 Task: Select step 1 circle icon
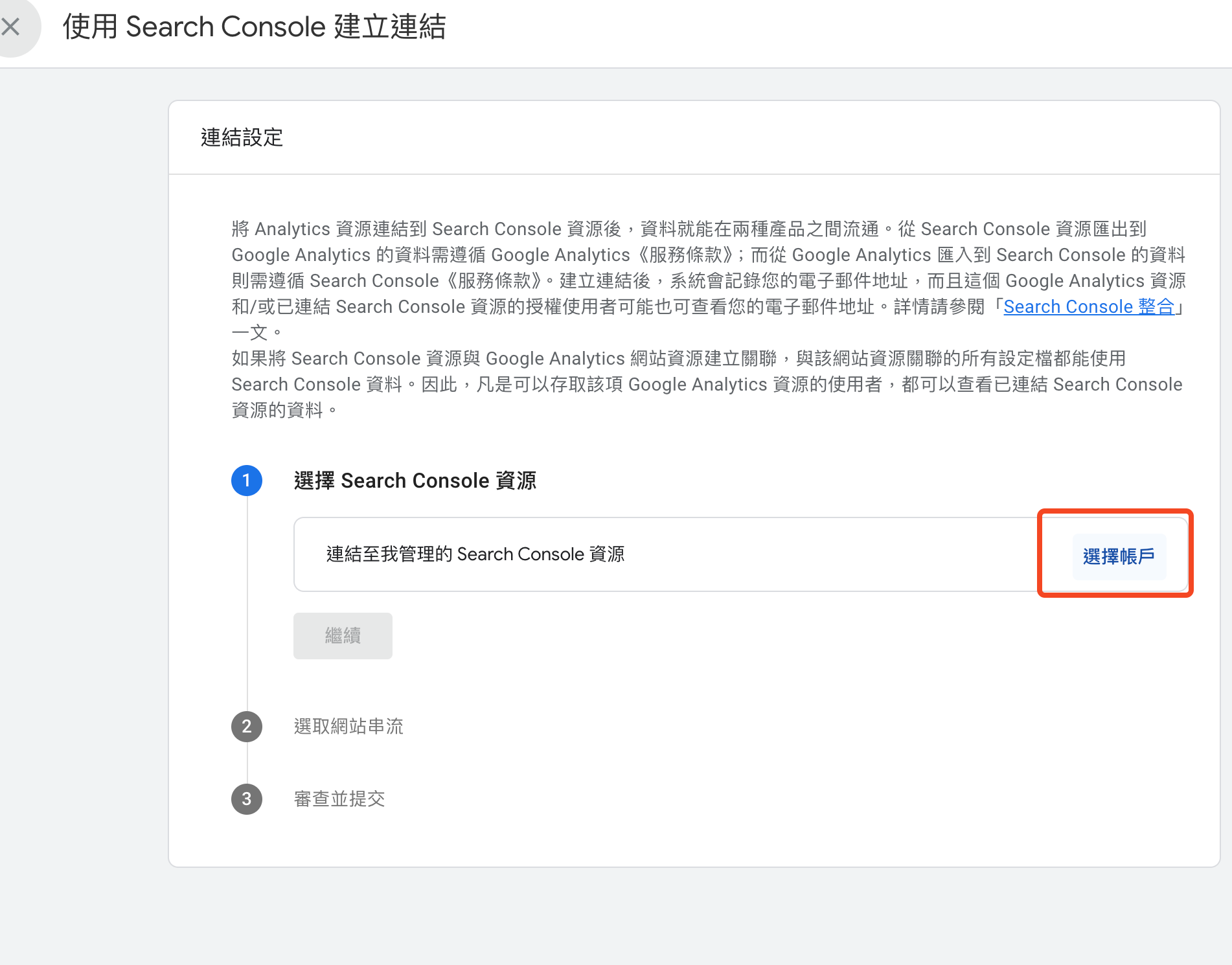click(247, 481)
